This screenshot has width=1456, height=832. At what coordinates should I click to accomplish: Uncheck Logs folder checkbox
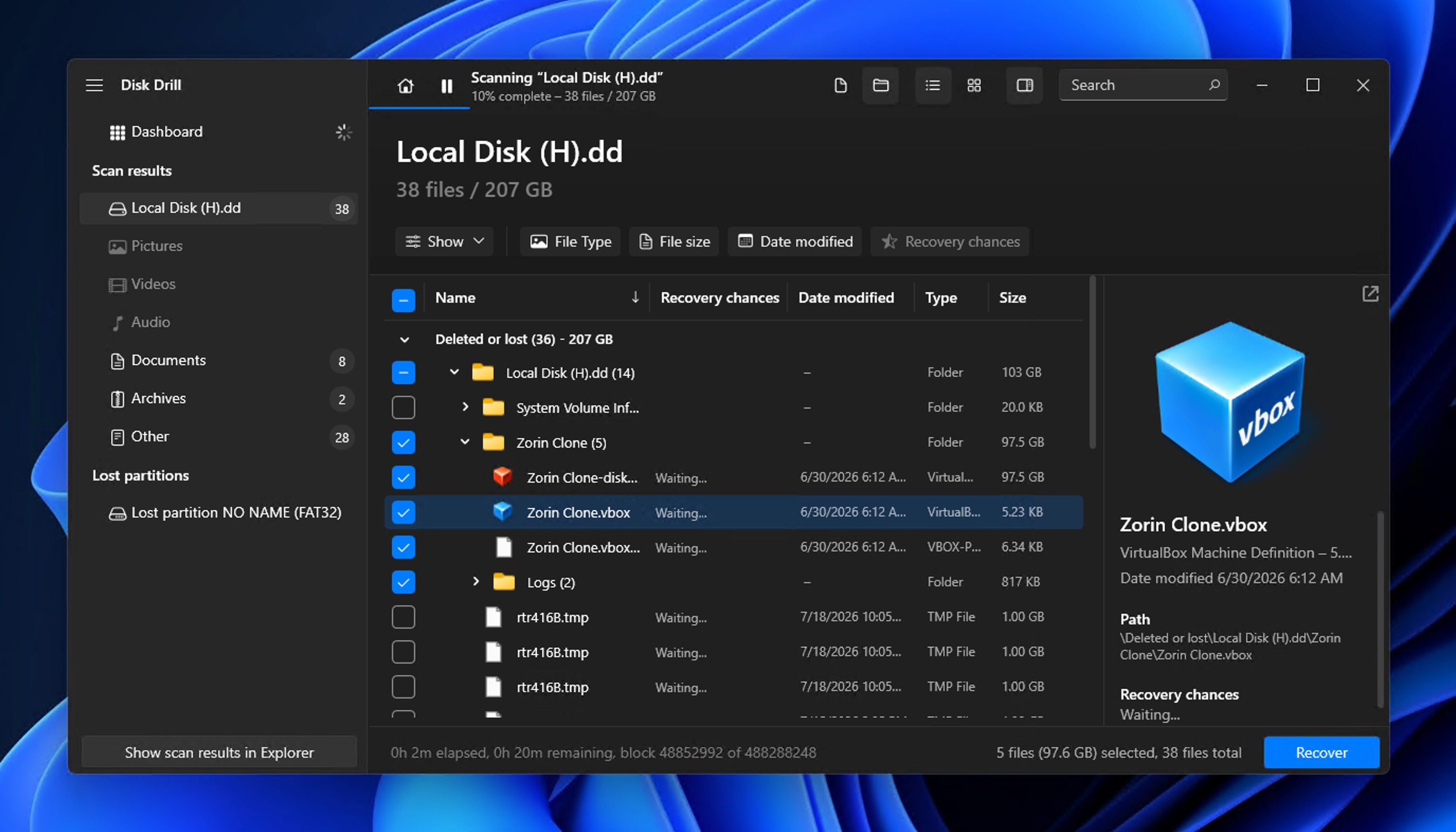(403, 582)
